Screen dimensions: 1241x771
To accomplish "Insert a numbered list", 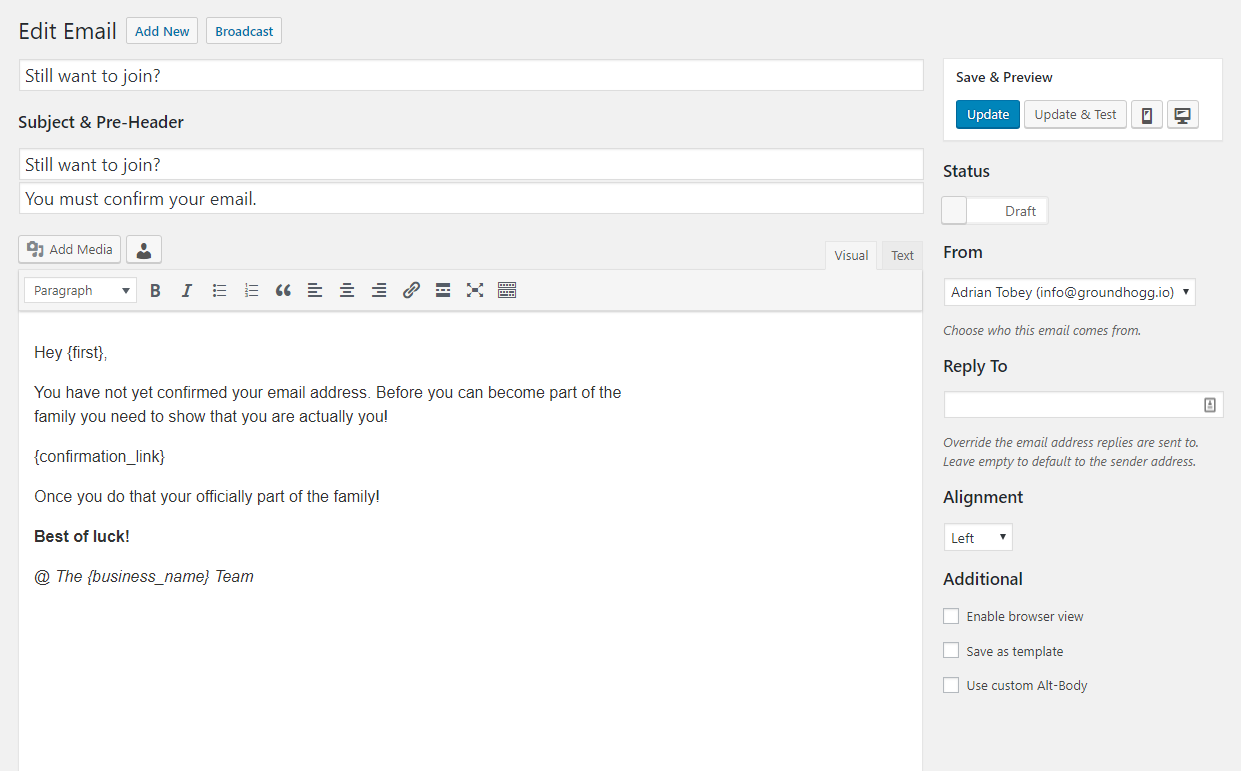I will point(251,291).
